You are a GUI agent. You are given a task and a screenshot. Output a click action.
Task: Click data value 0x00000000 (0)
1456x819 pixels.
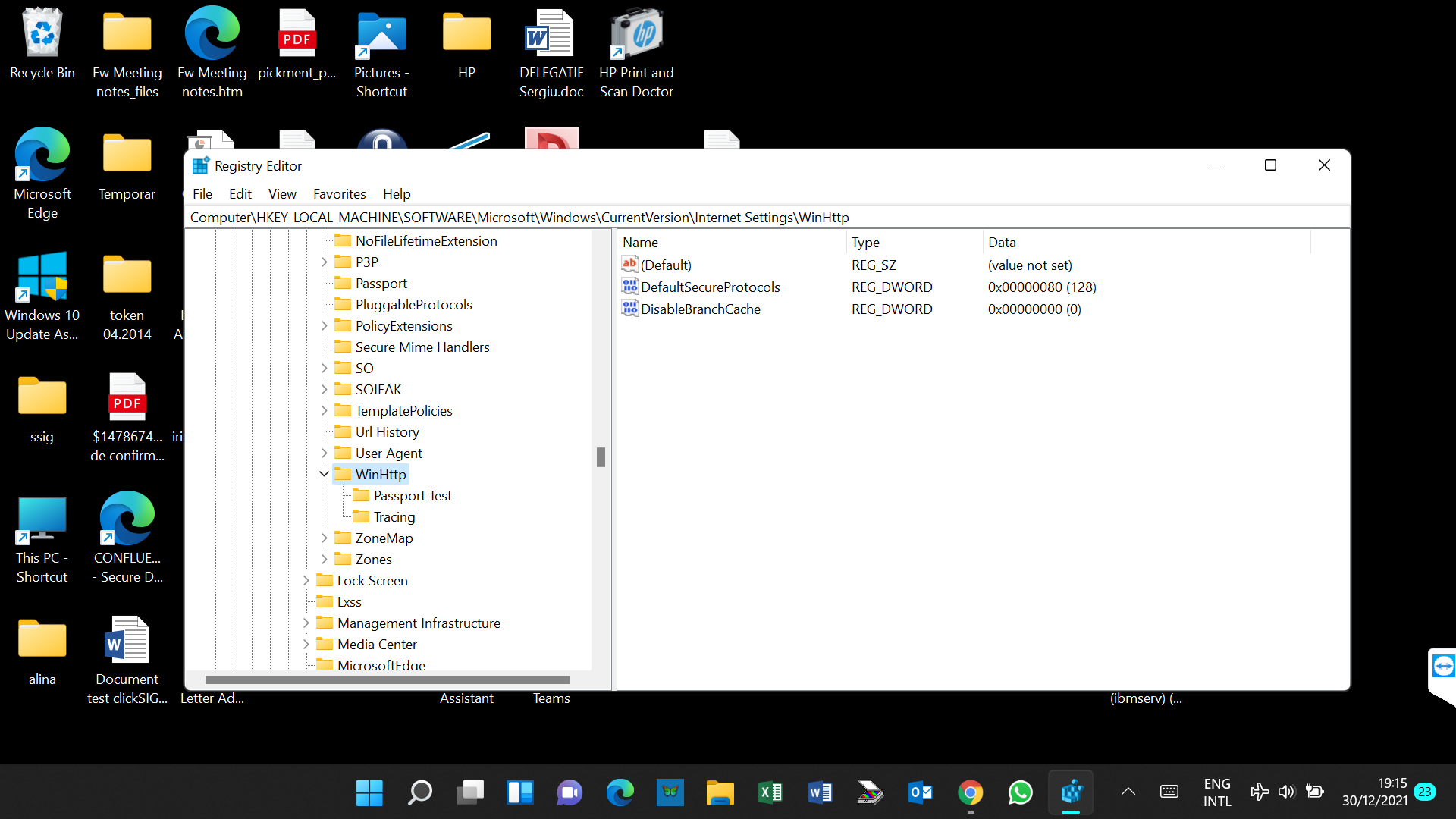coord(1034,309)
